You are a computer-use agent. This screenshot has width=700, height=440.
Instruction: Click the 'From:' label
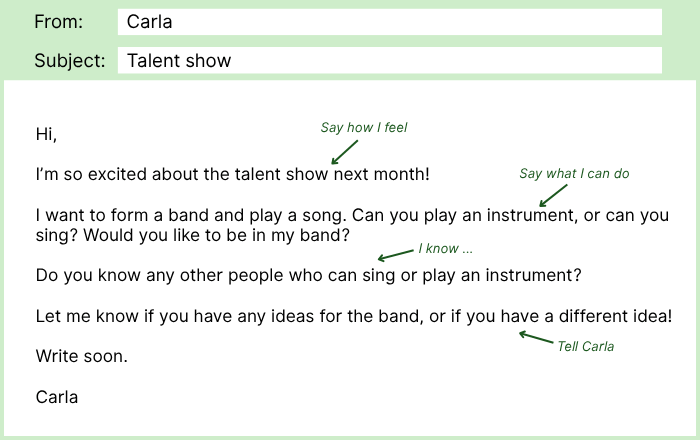[59, 22]
